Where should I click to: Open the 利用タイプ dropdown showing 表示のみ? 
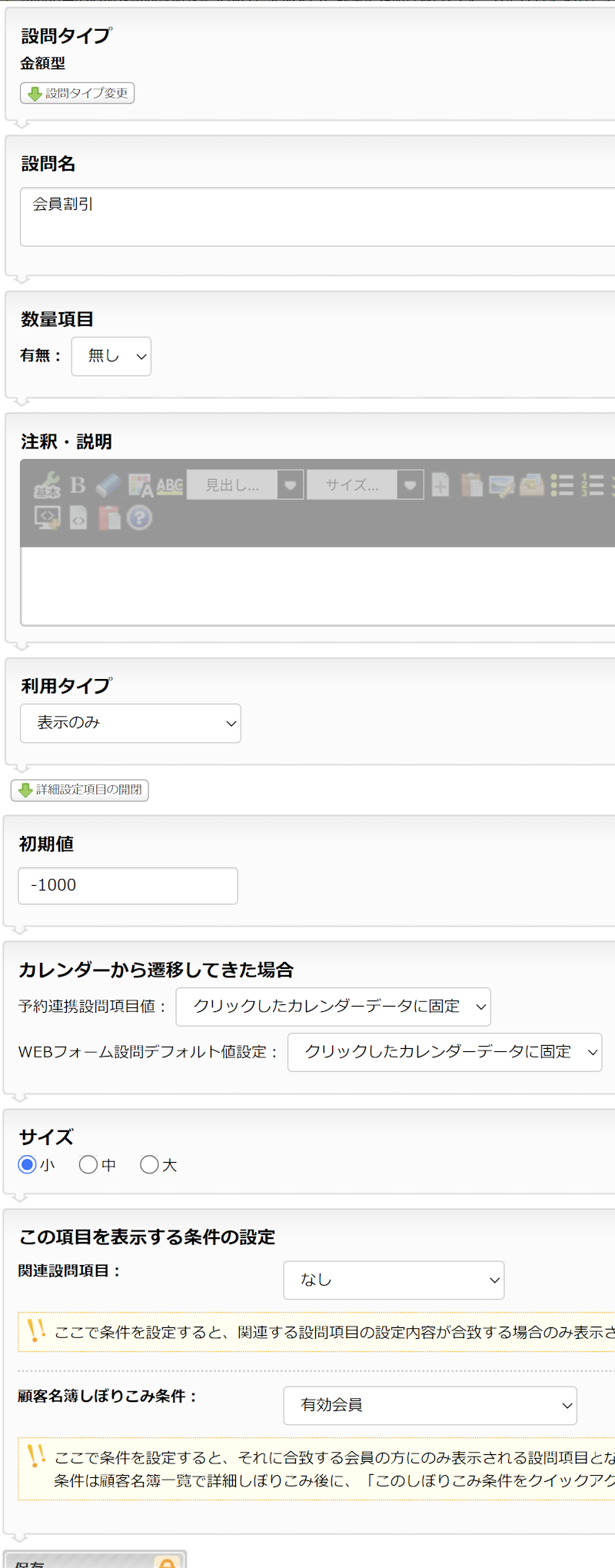click(x=131, y=724)
